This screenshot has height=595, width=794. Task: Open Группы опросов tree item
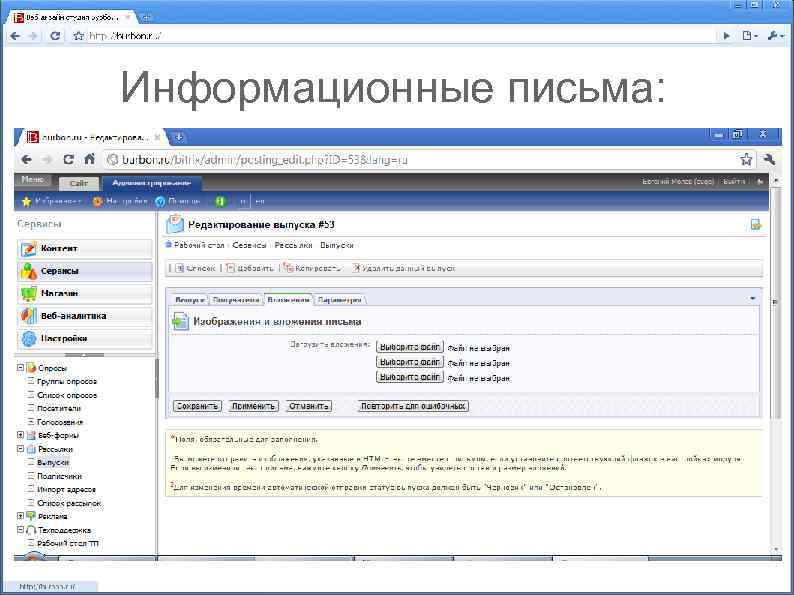pos(67,381)
